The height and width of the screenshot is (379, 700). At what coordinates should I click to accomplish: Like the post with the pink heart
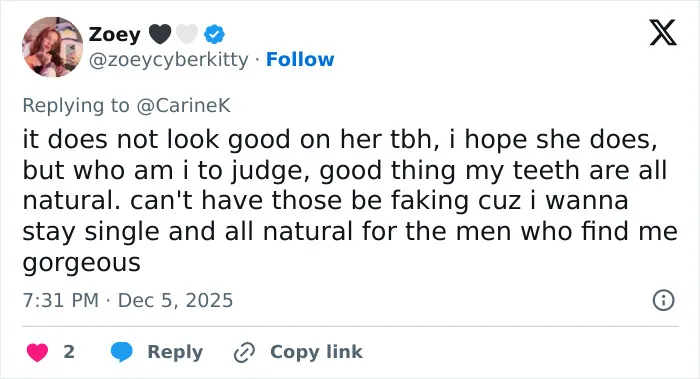37,352
